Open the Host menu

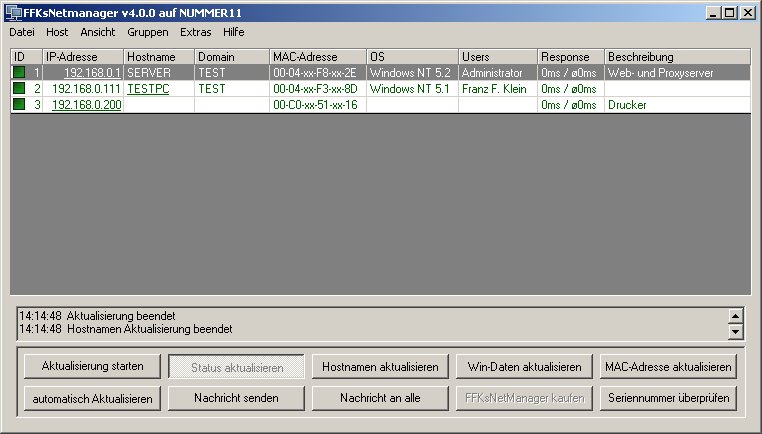(57, 32)
